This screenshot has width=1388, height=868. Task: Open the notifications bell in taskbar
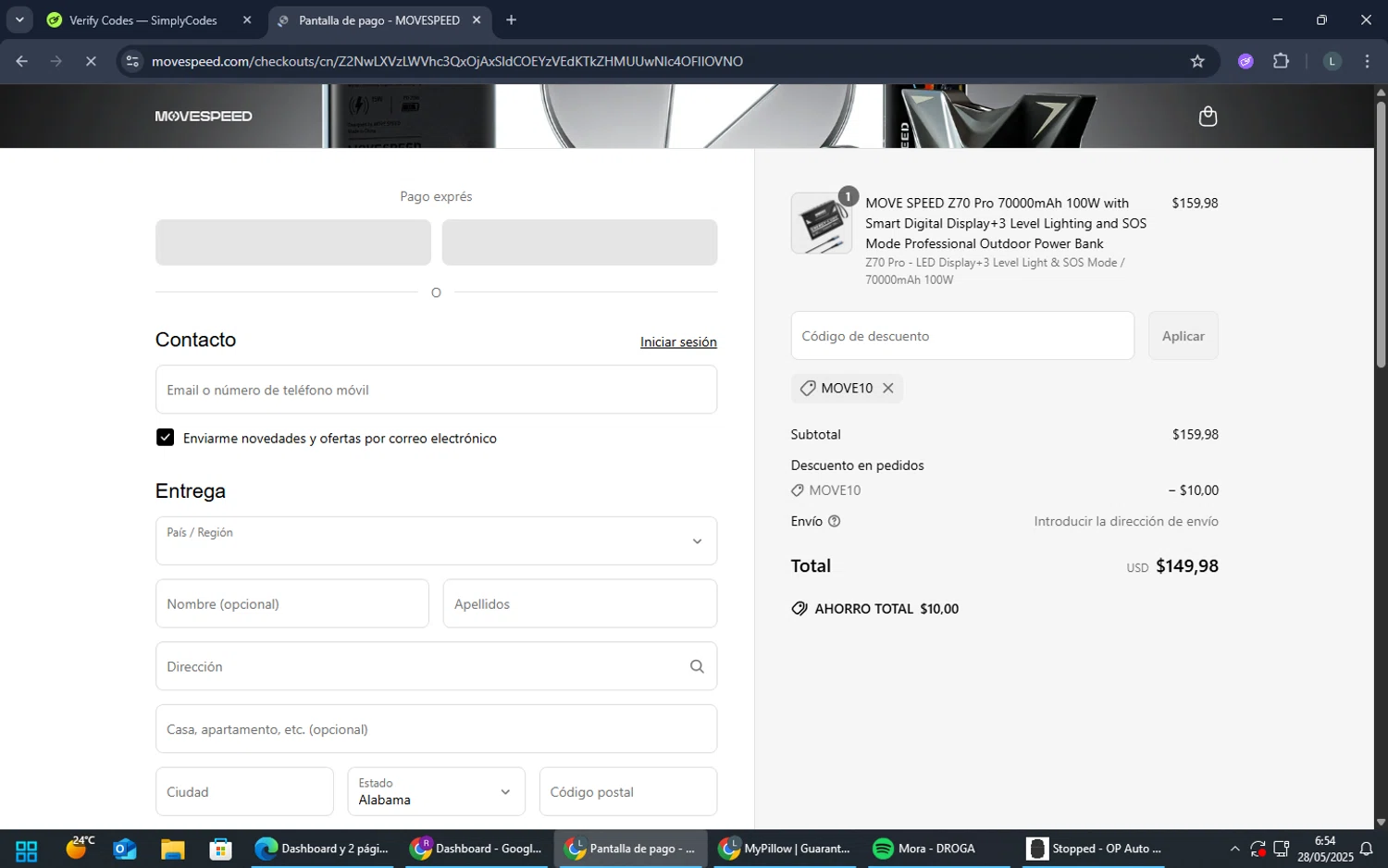pyautogui.click(x=1366, y=849)
